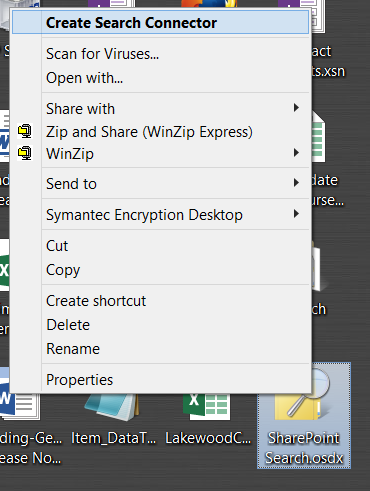This screenshot has height=491, width=370.
Task: Click WinZip icon beside WinZip entry
Action: 25,153
